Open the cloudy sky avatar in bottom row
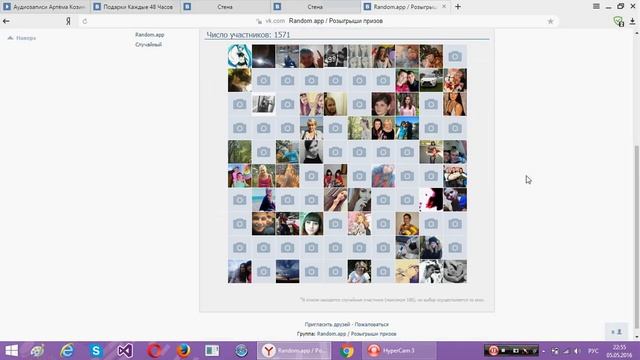 [x=287, y=271]
